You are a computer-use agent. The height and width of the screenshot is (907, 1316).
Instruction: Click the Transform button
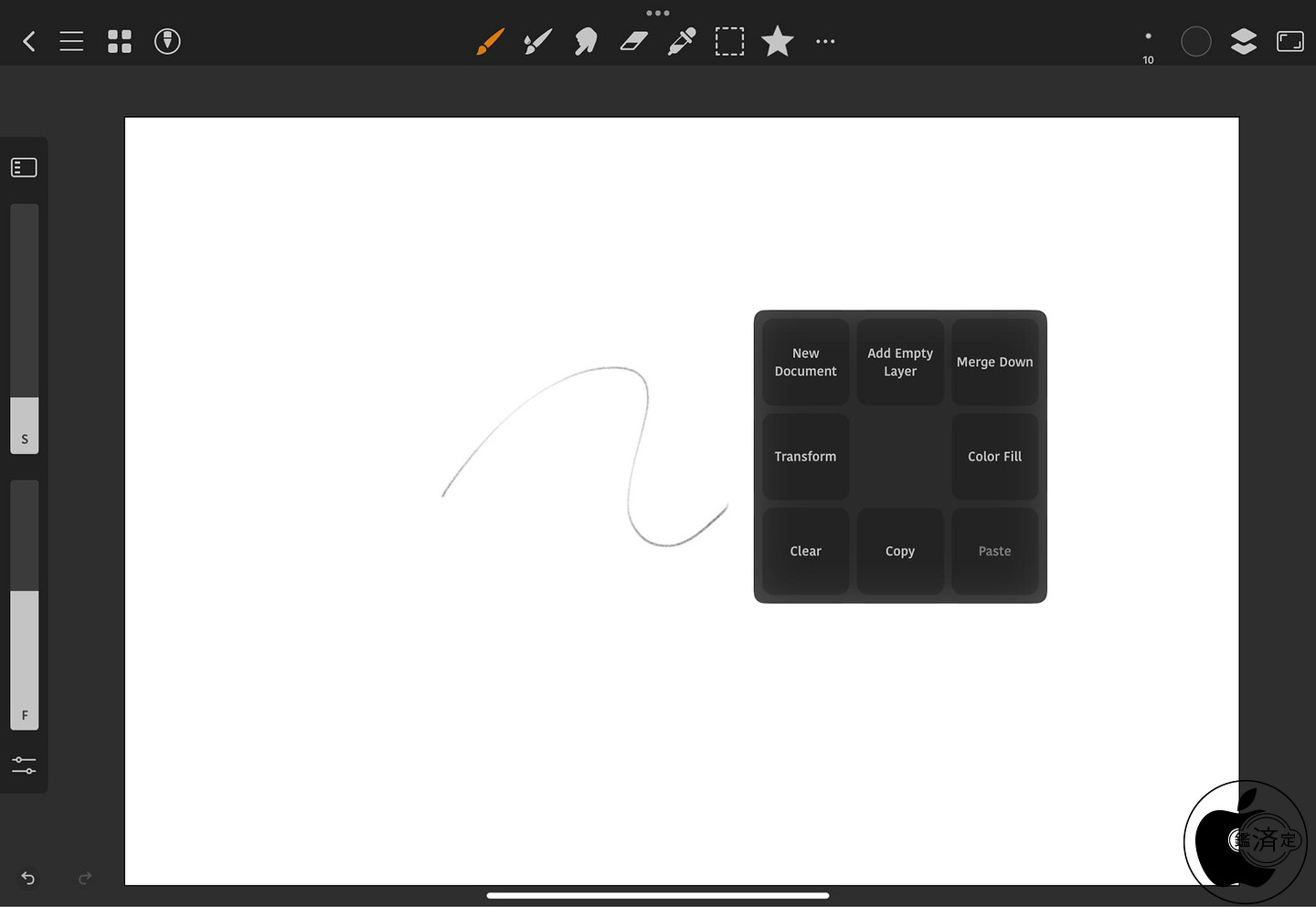click(x=805, y=457)
